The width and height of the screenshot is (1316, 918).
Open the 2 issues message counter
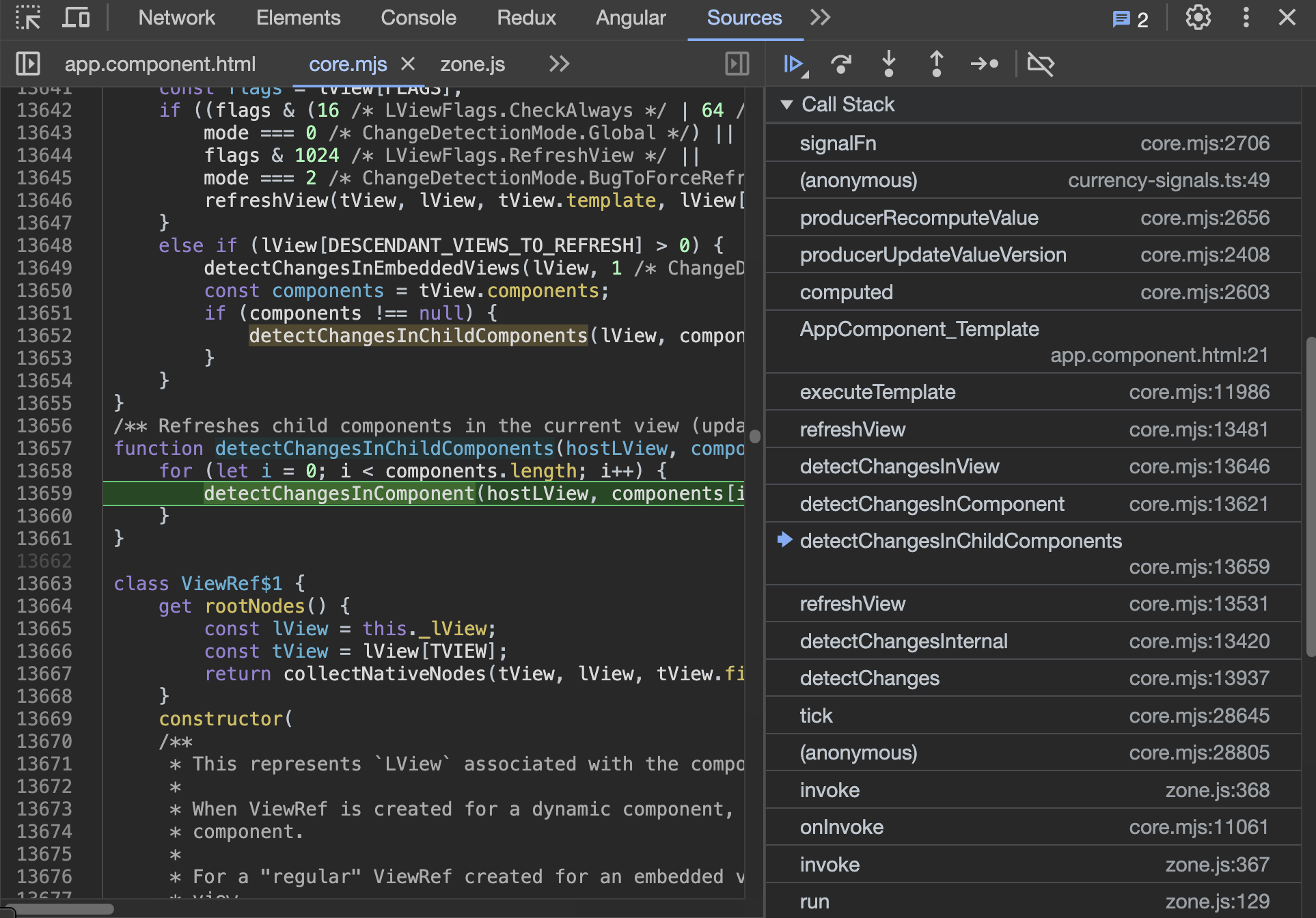tap(1130, 19)
